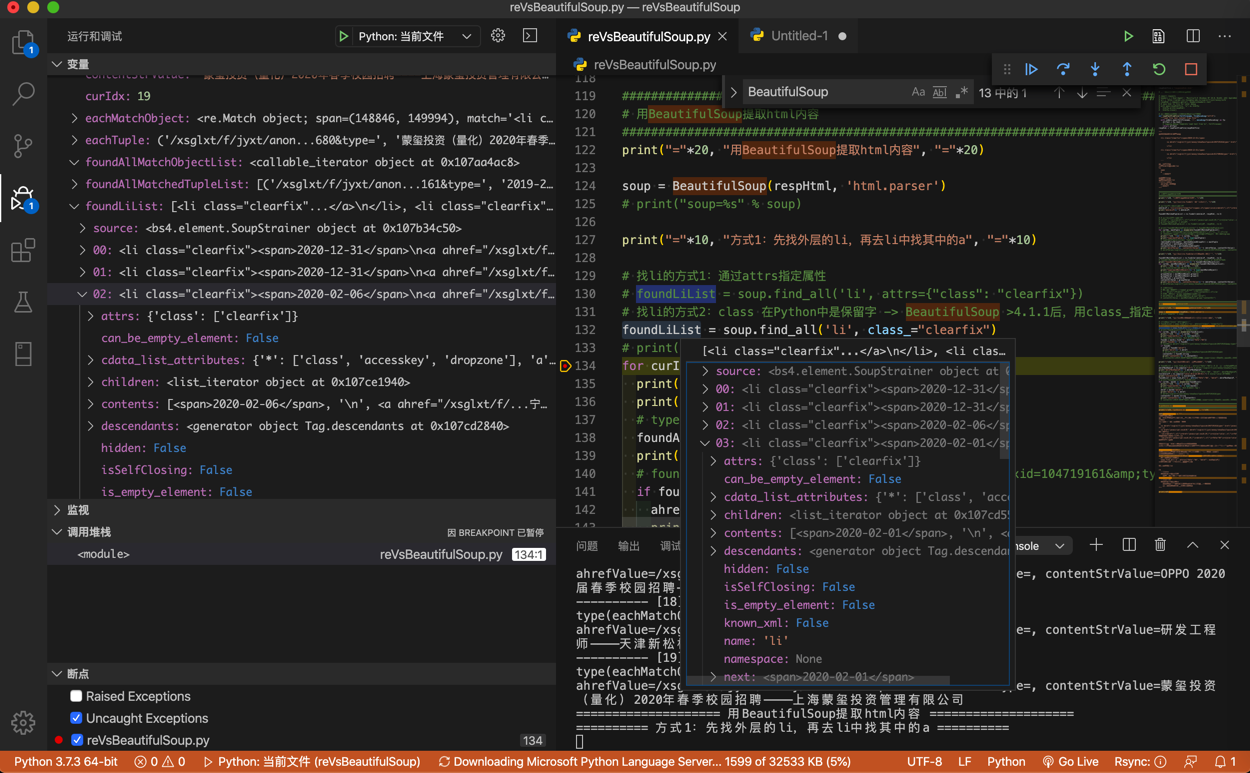Click Go Live in status bar
1250x773 pixels.
(x=1070, y=762)
